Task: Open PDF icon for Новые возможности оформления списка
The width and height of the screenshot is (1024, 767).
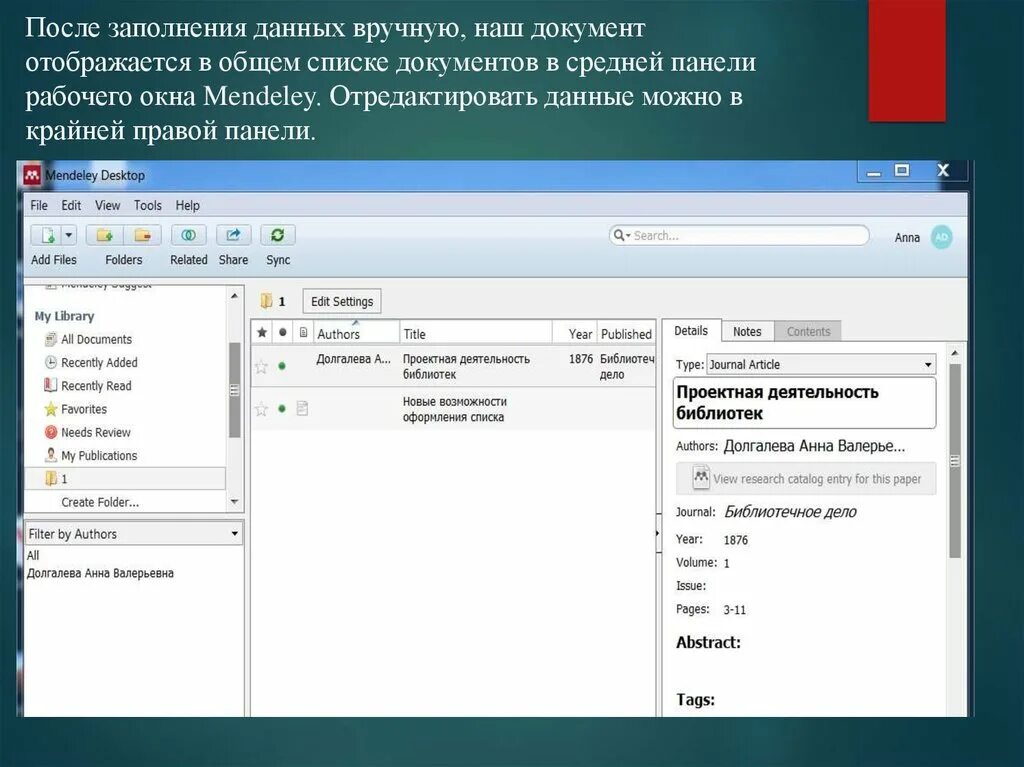Action: (302, 408)
